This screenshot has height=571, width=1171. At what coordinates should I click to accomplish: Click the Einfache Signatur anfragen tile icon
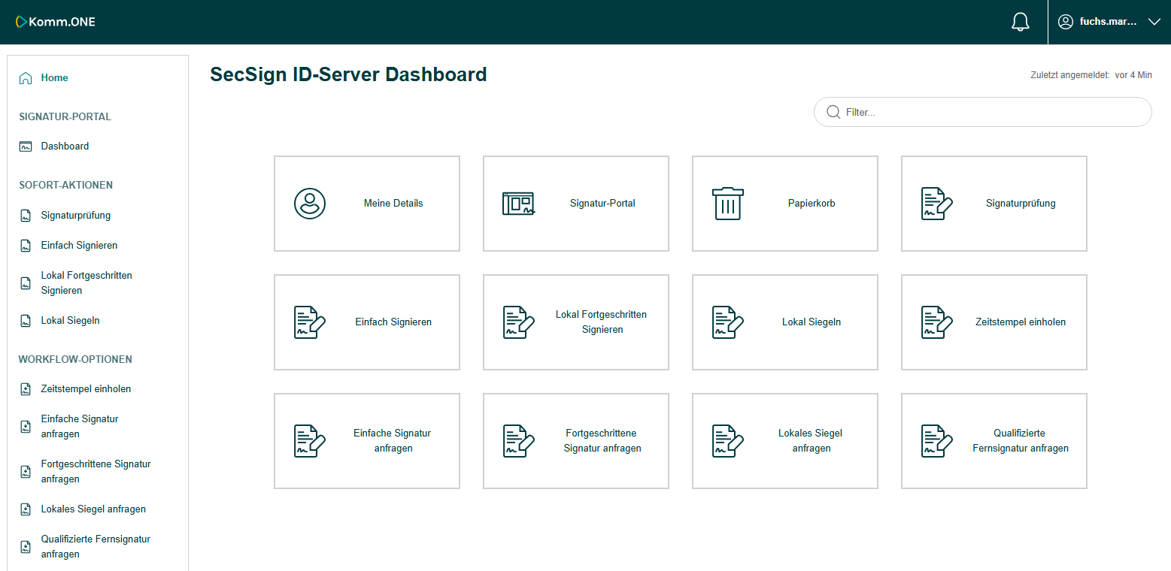(x=309, y=440)
